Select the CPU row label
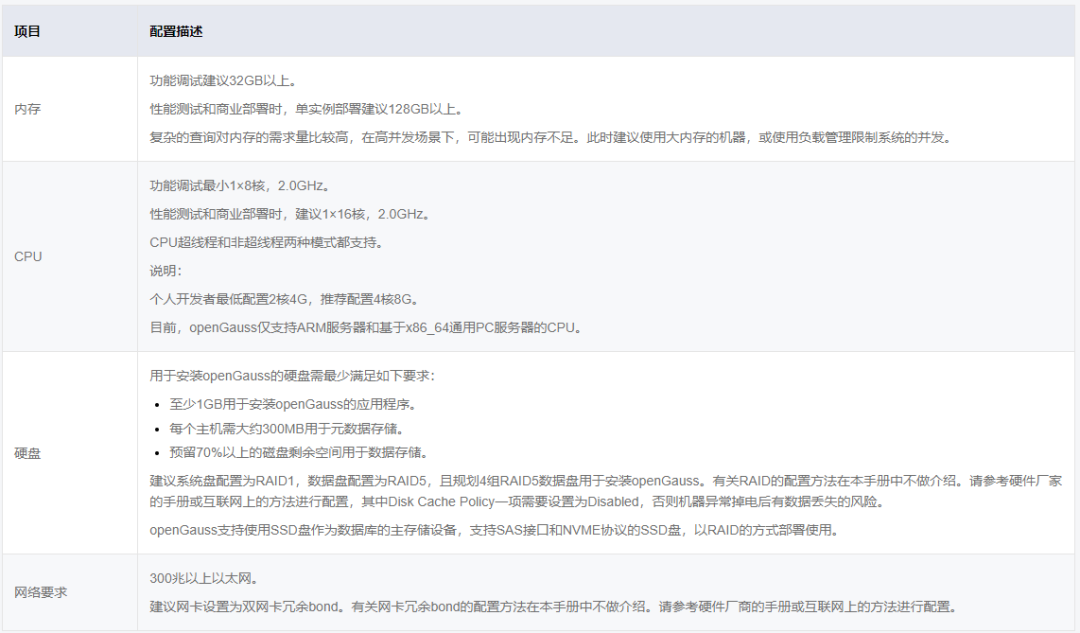Image resolution: width=1080 pixels, height=633 pixels. (28, 257)
